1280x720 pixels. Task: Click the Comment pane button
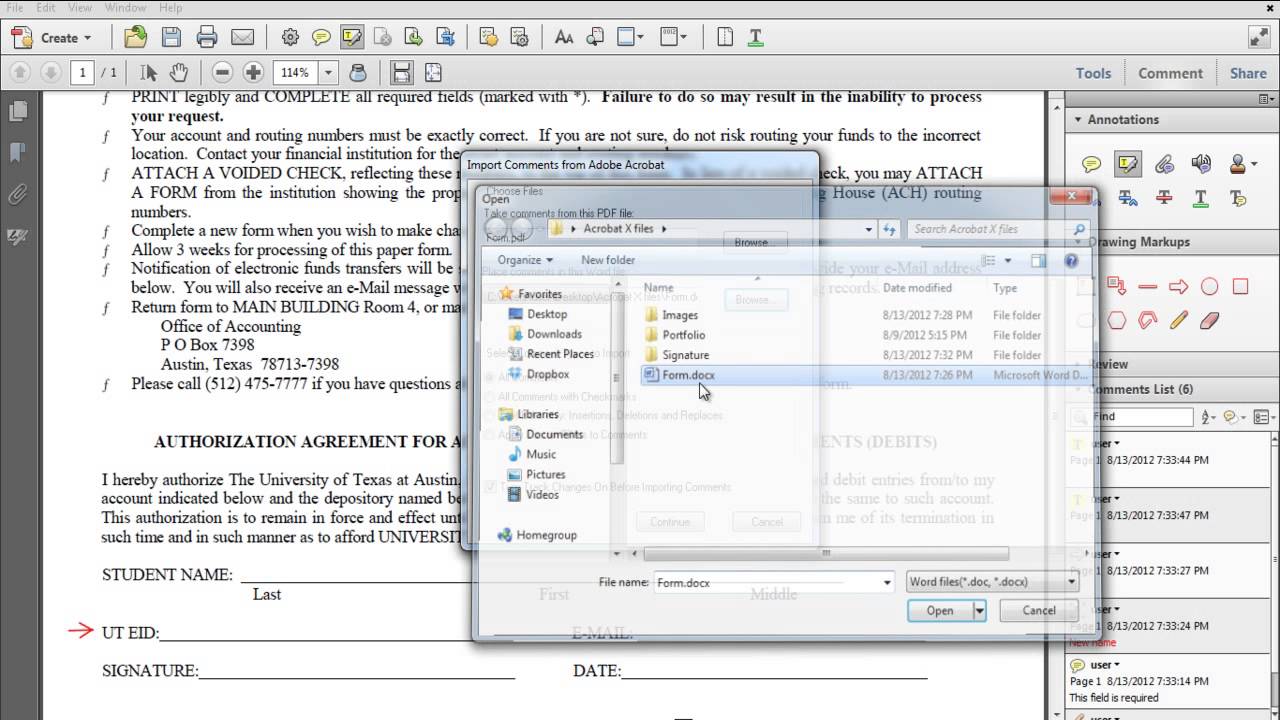point(1170,73)
